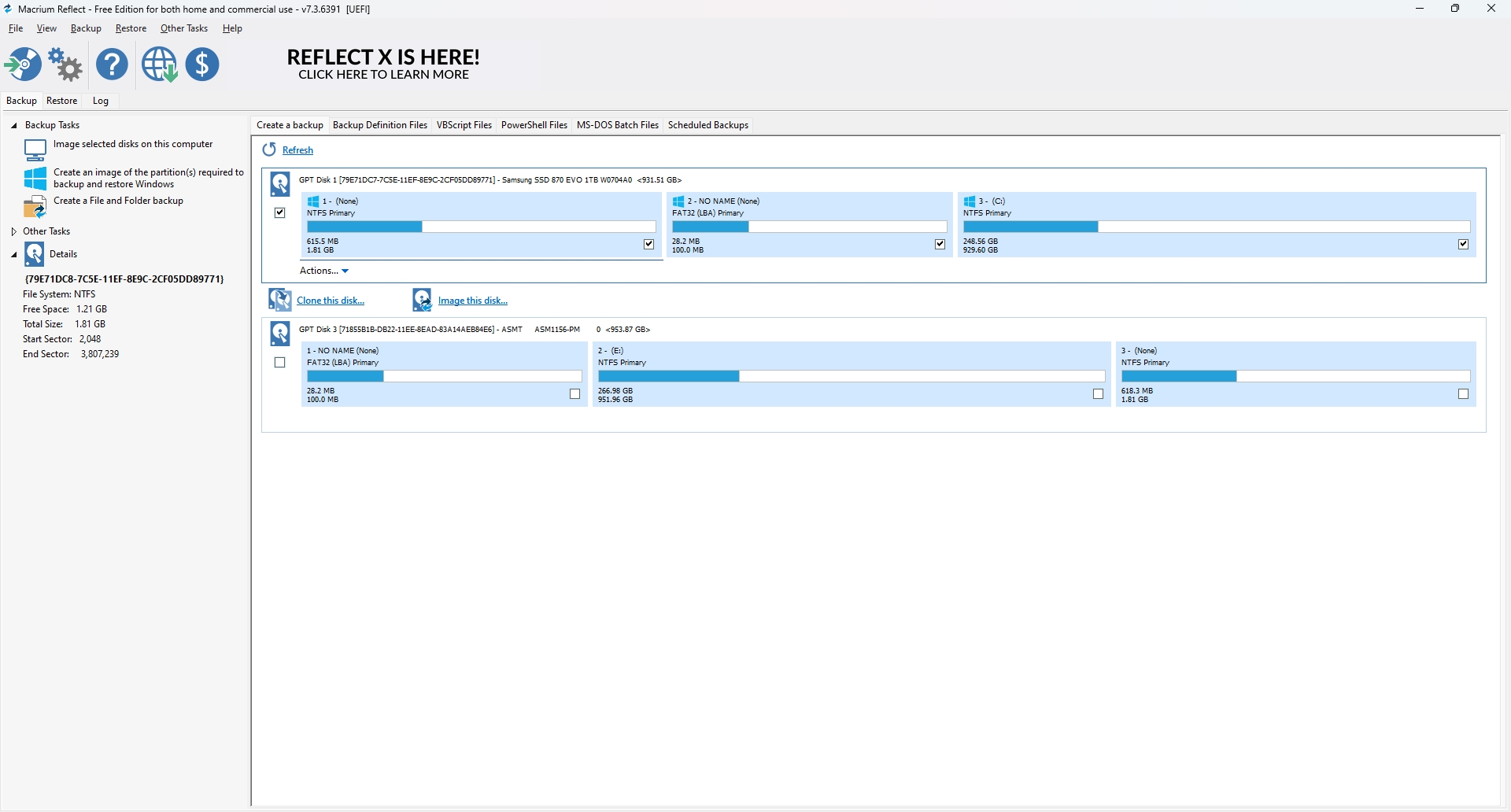The height and width of the screenshot is (812, 1511).
Task: Click Windows logo icon for imaging Windows partitions
Action: [x=35, y=179]
